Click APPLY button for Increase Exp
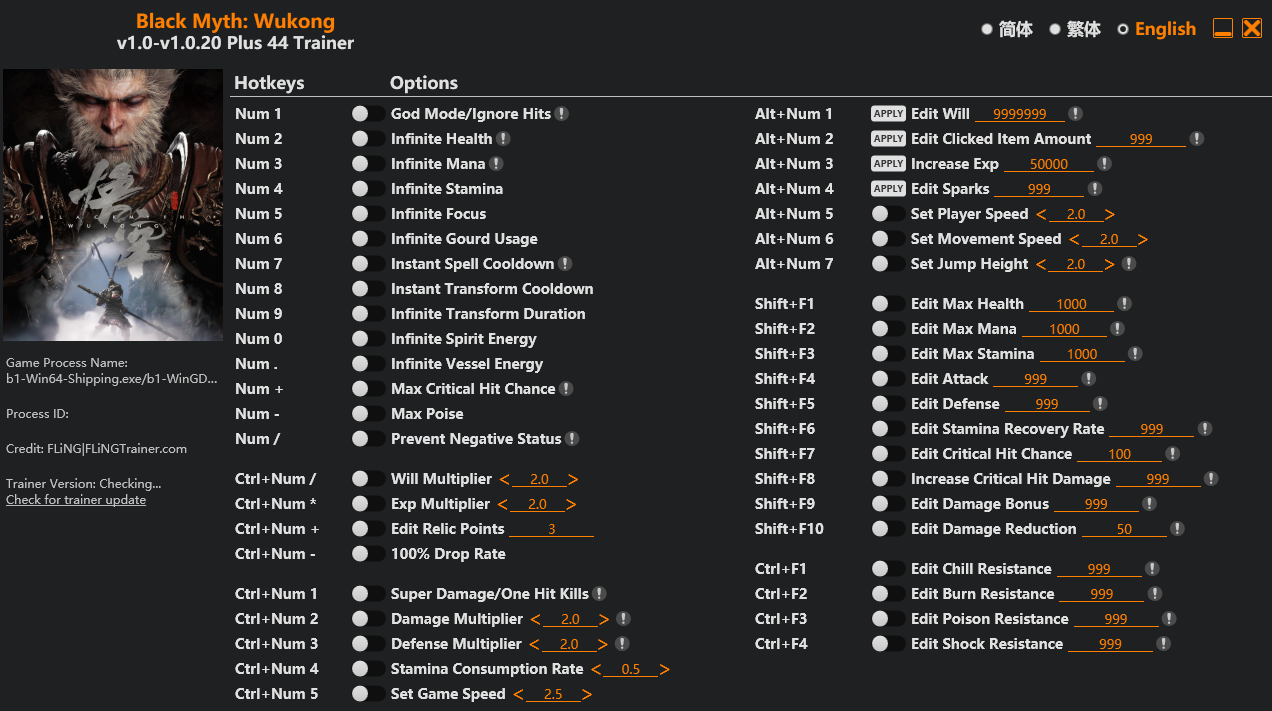1272x711 pixels. coord(888,164)
